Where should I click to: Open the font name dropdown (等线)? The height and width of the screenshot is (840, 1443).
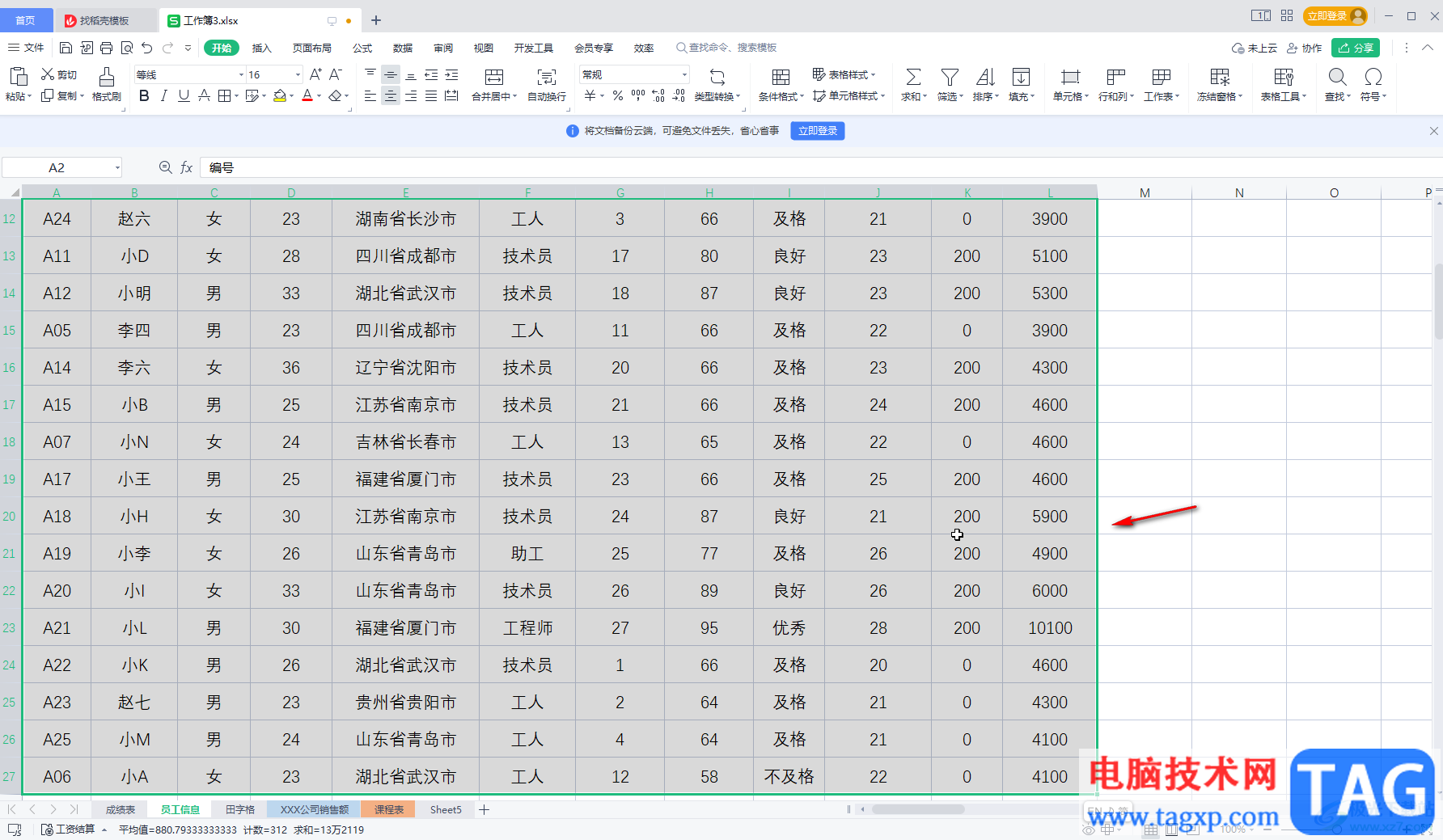point(241,74)
